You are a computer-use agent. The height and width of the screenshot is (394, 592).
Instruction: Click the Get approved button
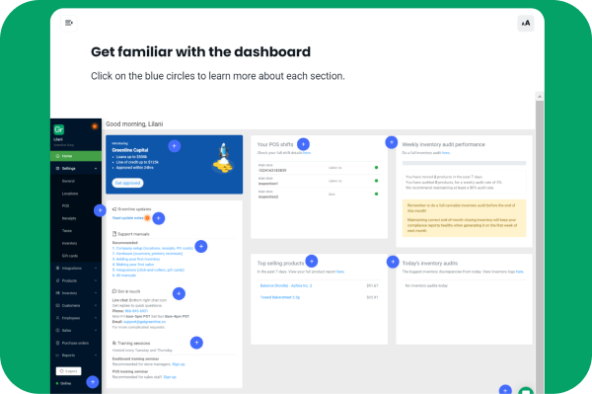(x=128, y=183)
